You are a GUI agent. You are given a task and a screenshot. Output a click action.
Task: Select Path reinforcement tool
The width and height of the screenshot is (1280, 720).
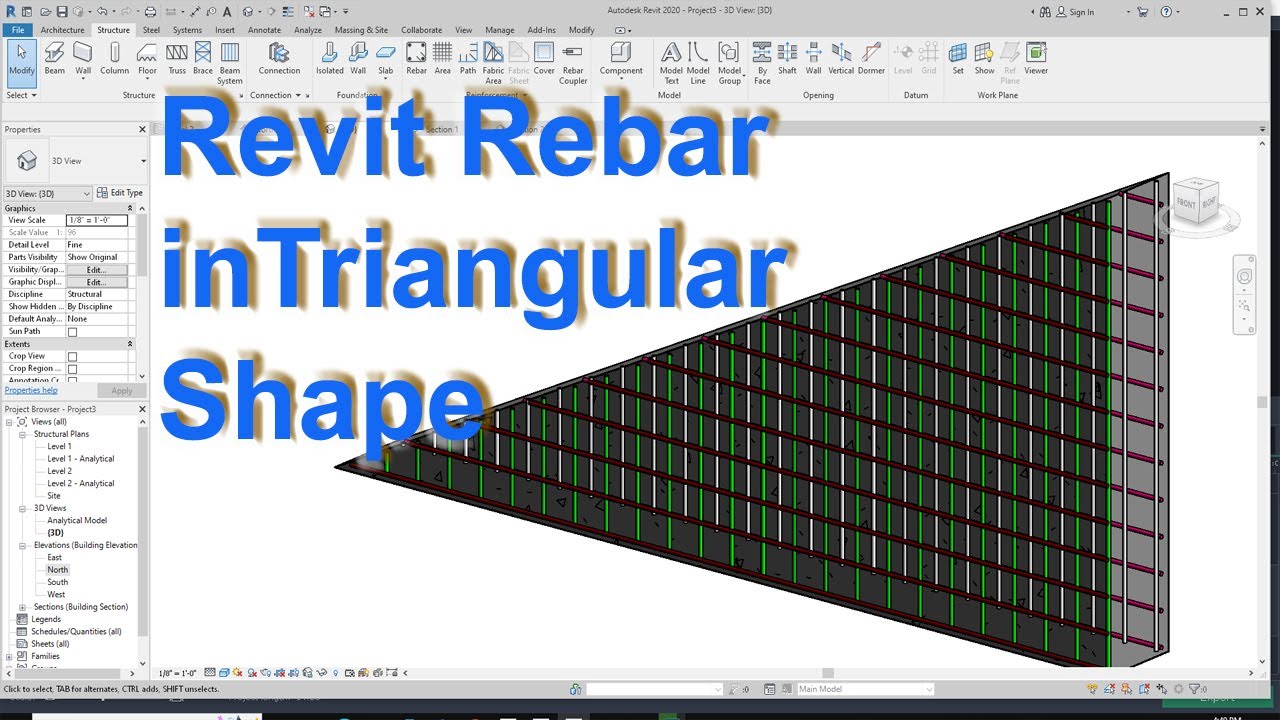coord(468,59)
